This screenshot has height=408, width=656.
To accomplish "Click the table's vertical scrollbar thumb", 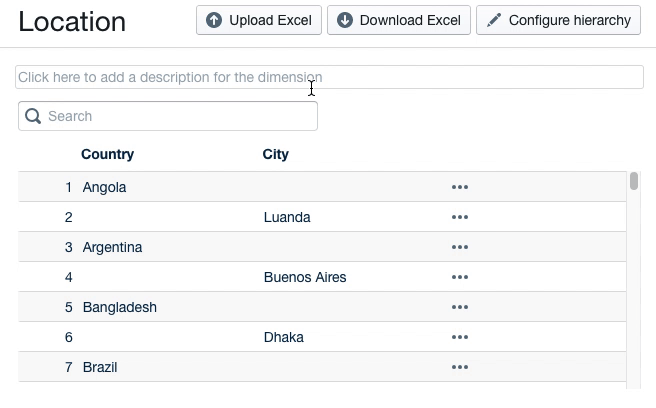I will click(634, 181).
